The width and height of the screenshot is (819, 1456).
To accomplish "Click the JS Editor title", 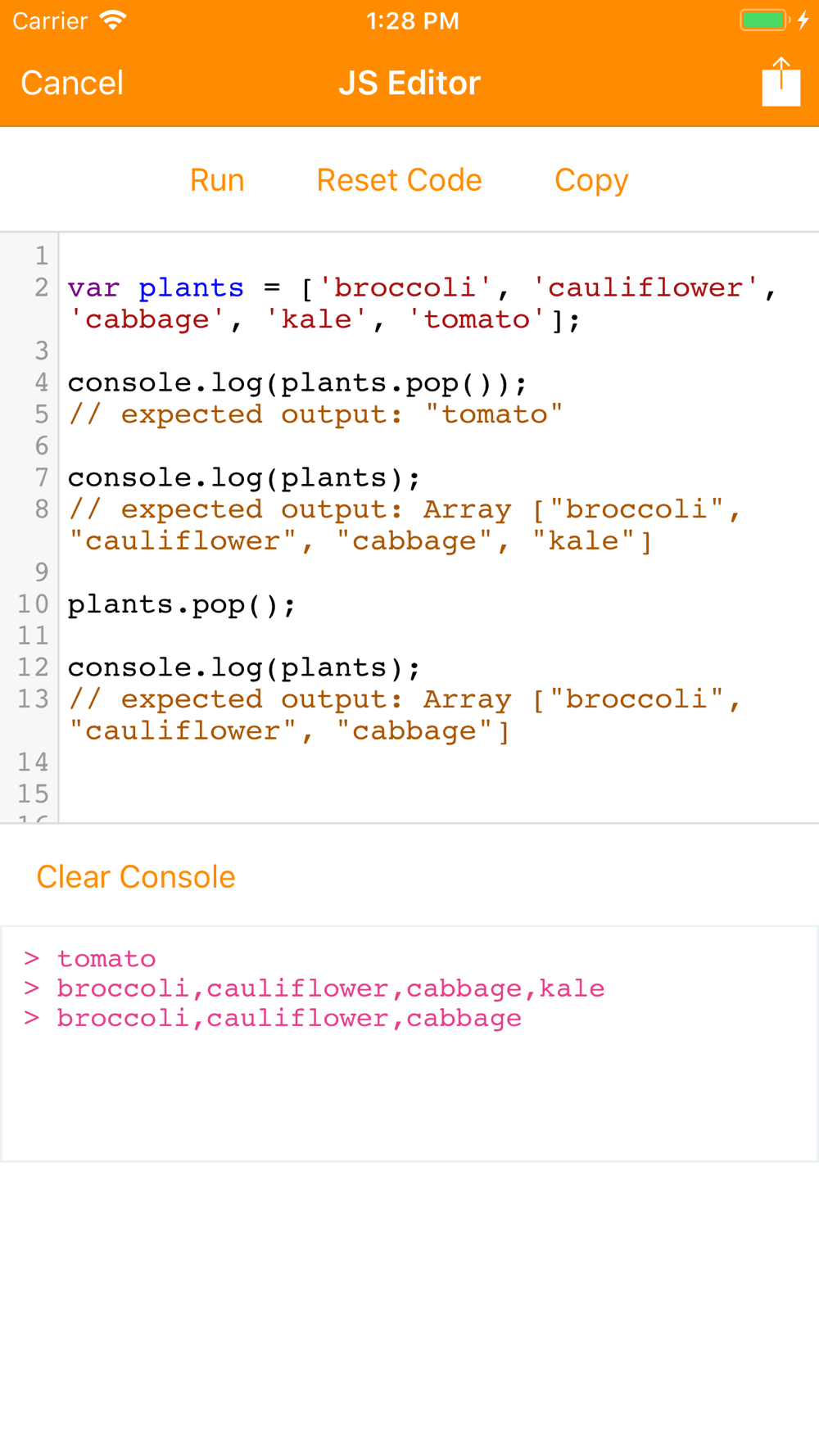I will (409, 83).
